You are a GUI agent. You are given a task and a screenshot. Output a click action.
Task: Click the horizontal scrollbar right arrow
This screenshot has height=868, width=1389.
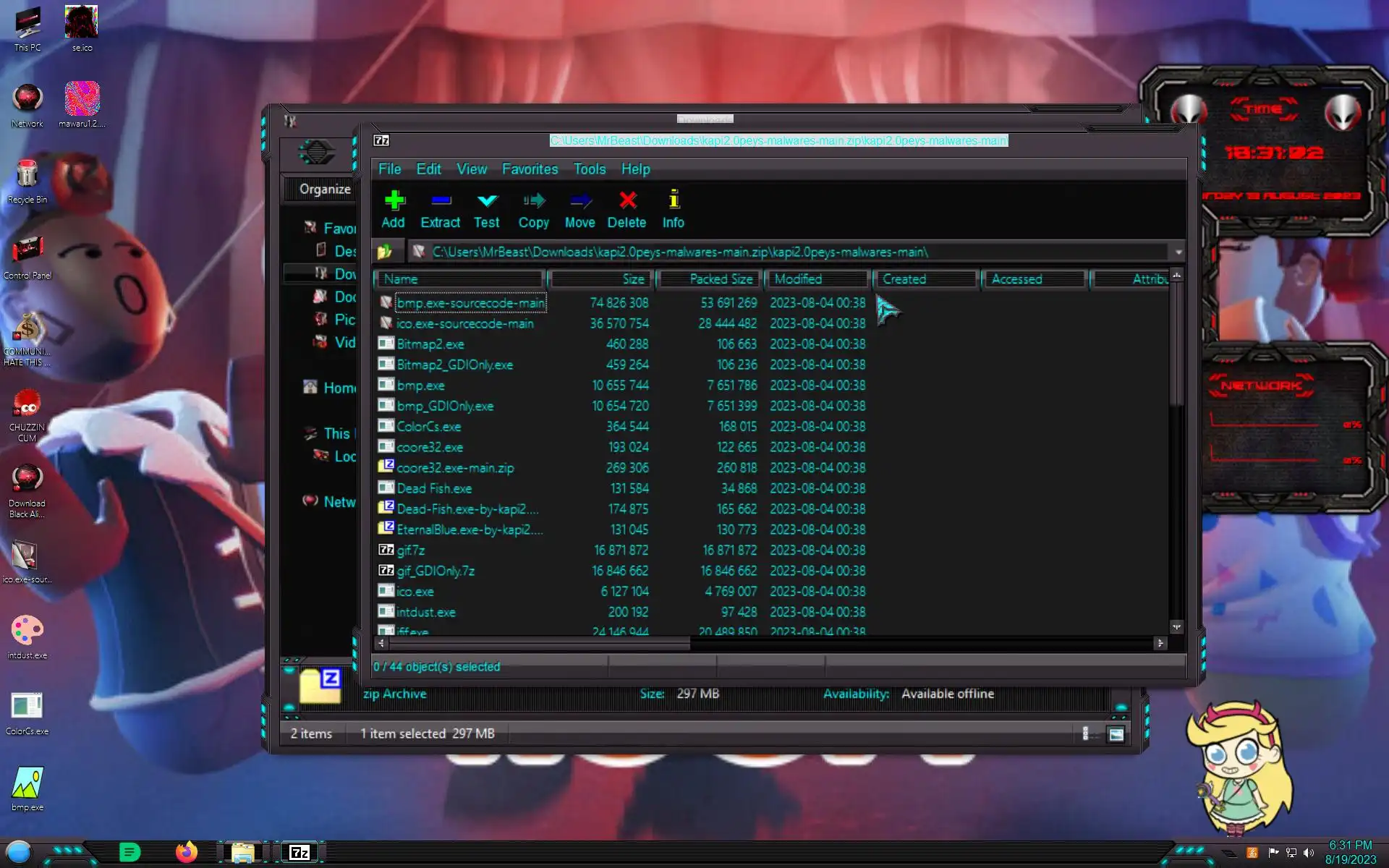click(1160, 643)
